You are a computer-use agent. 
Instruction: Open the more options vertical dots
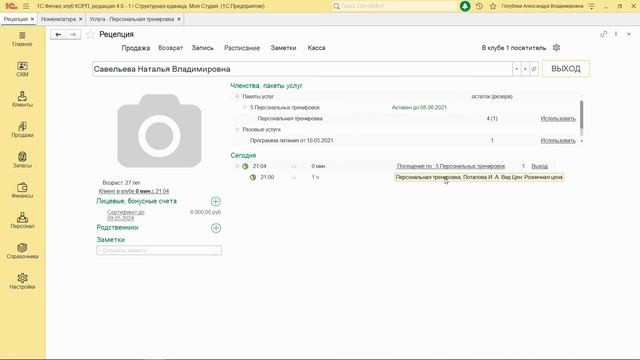point(616,34)
